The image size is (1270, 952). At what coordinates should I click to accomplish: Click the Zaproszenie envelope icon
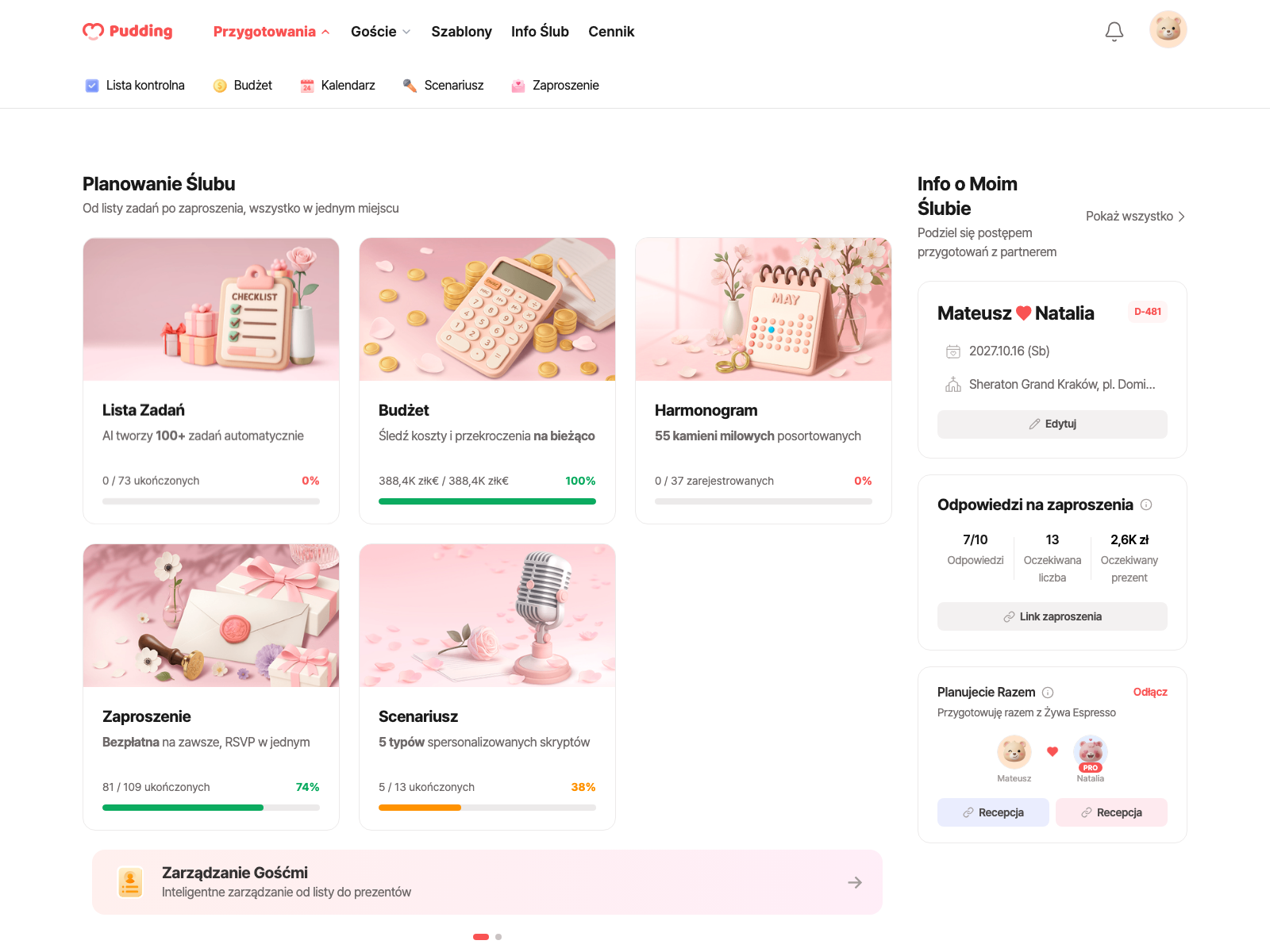pos(518,86)
